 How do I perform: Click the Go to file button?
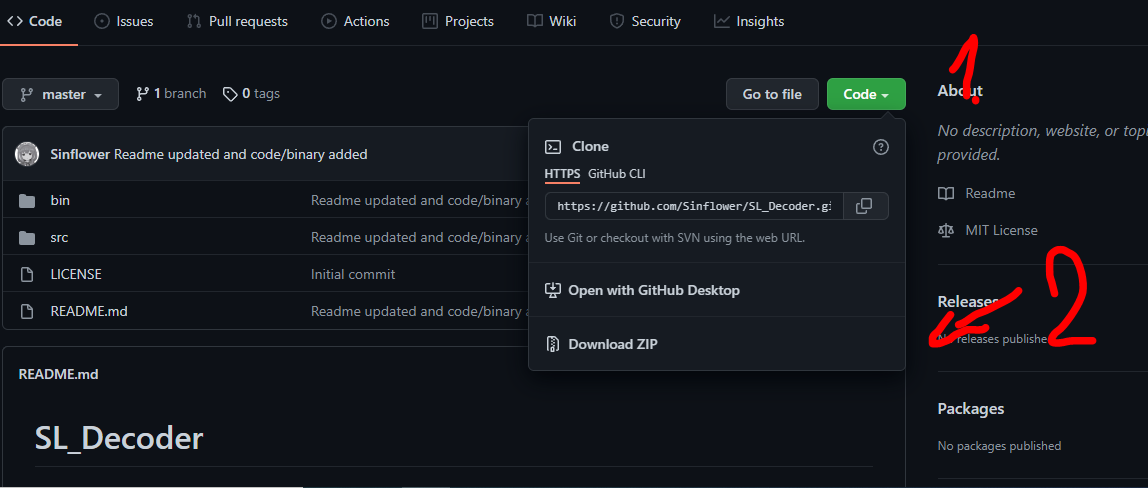point(772,94)
